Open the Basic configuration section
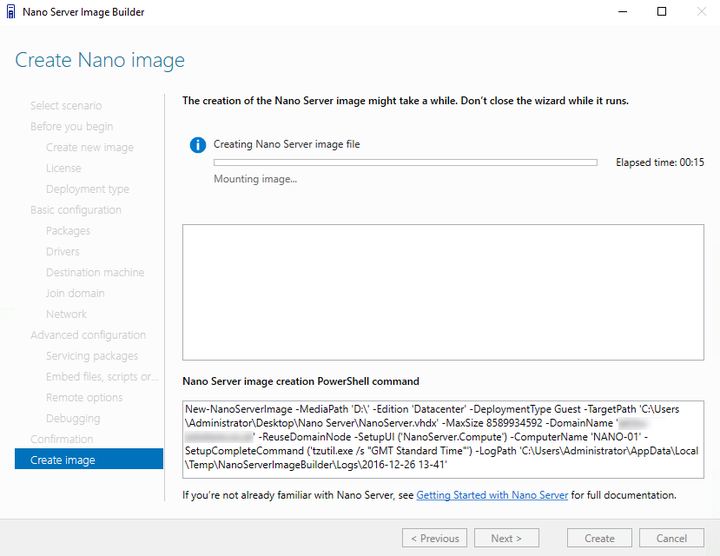720x556 pixels. [x=76, y=210]
